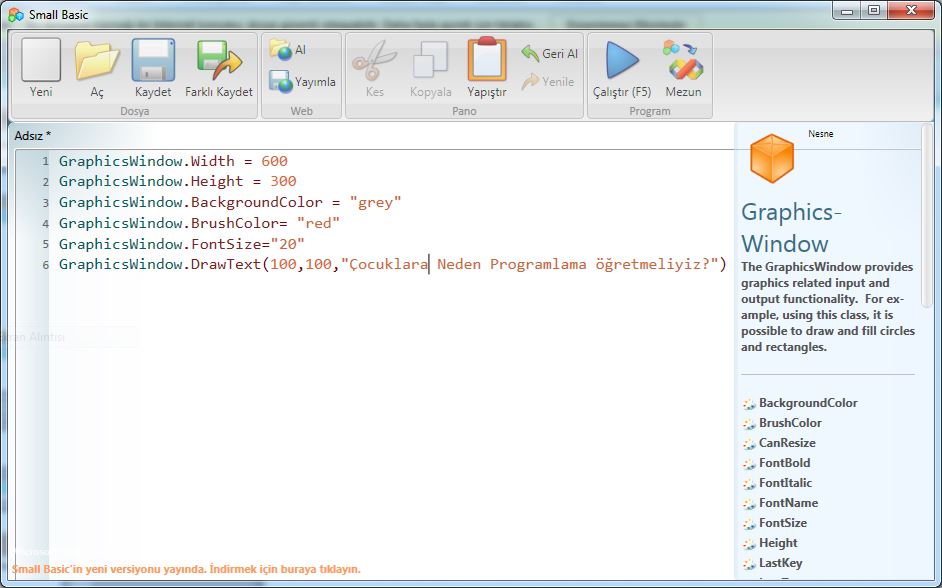Click the Kopyala (Copy) icon
The height and width of the screenshot is (588, 942).
coord(431,59)
